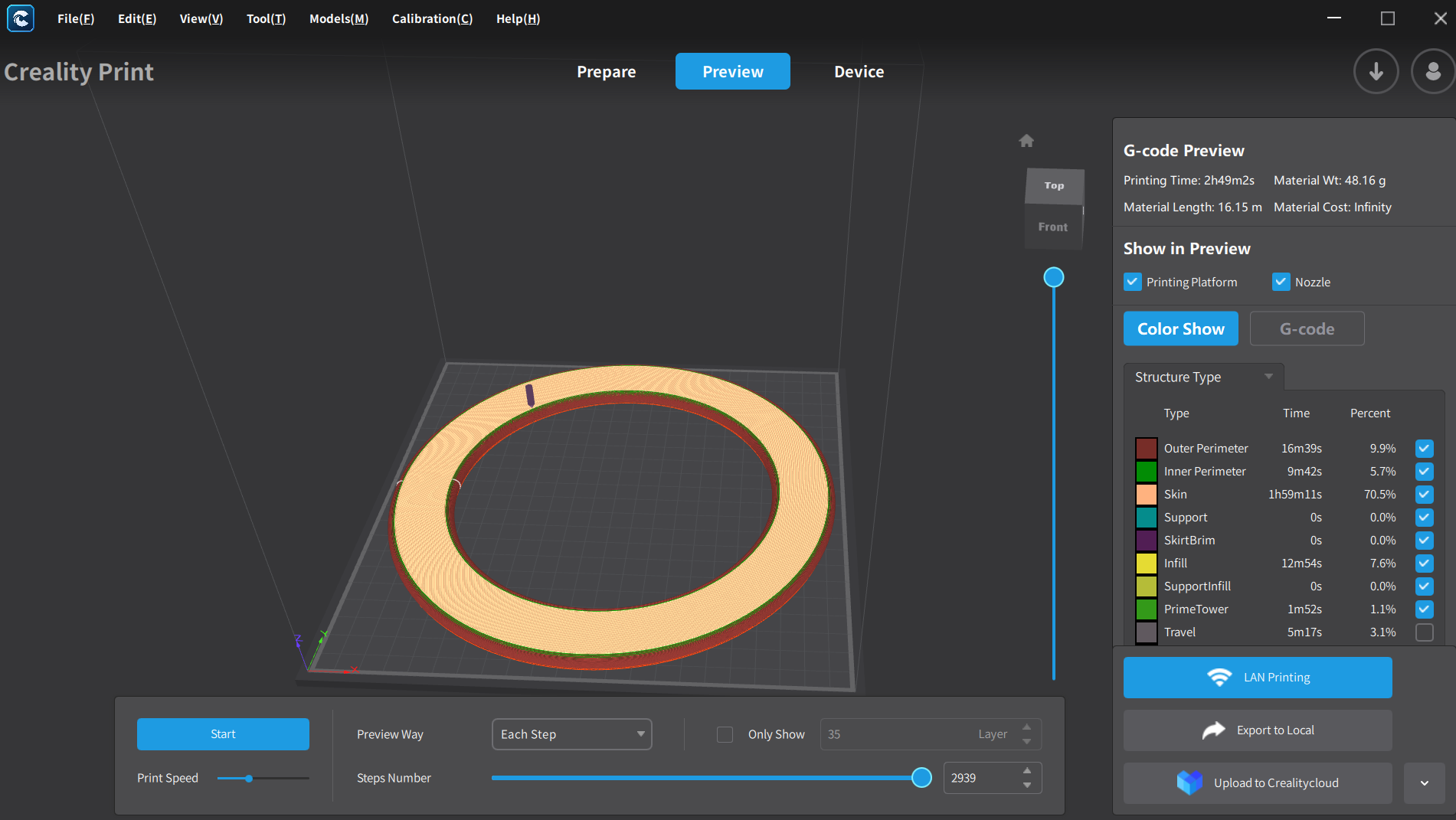Uncheck the SupportInfill visibility checkbox
This screenshot has width=1456, height=820.
click(1425, 586)
